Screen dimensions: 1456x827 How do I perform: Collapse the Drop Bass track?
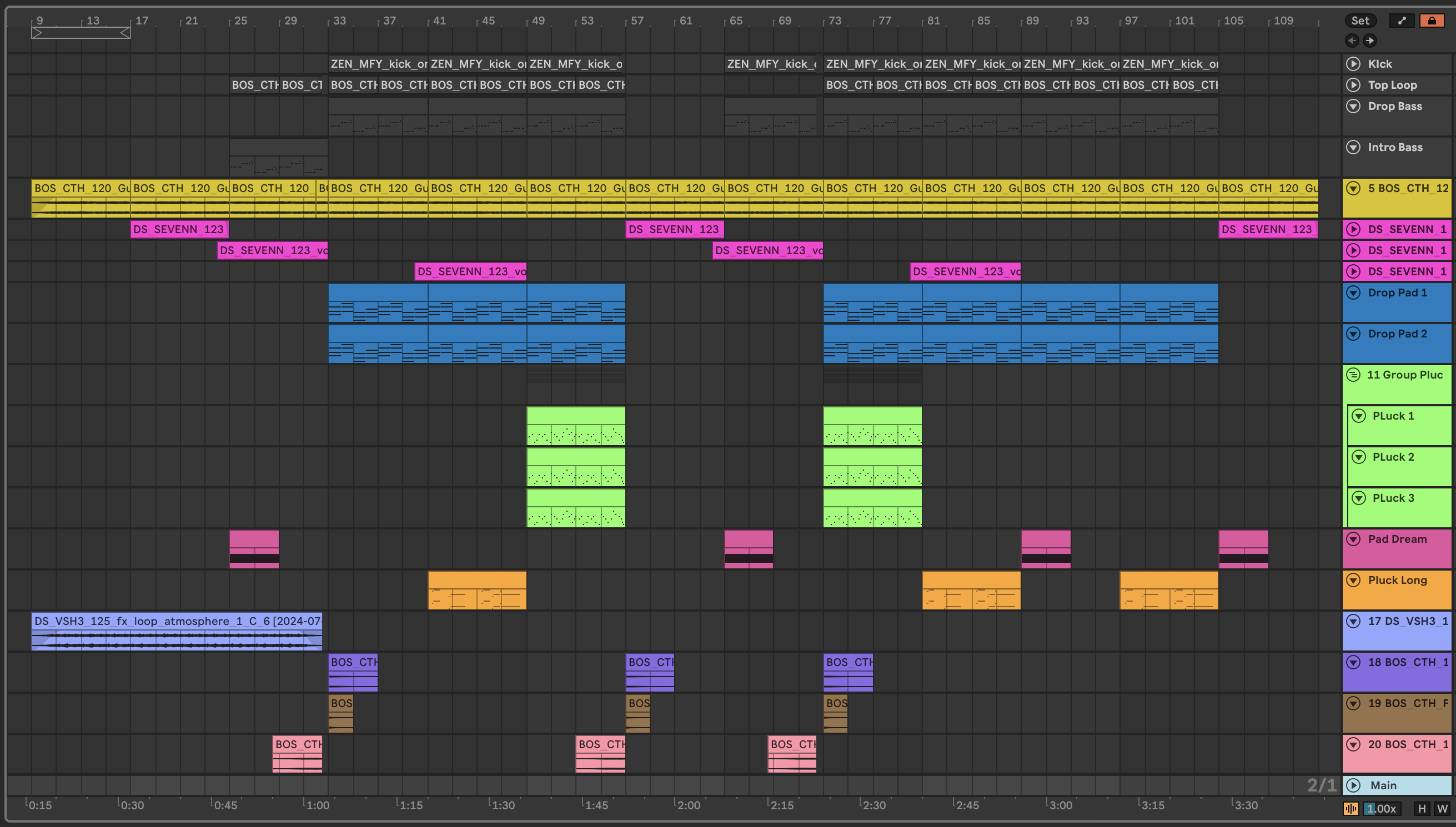(1353, 106)
